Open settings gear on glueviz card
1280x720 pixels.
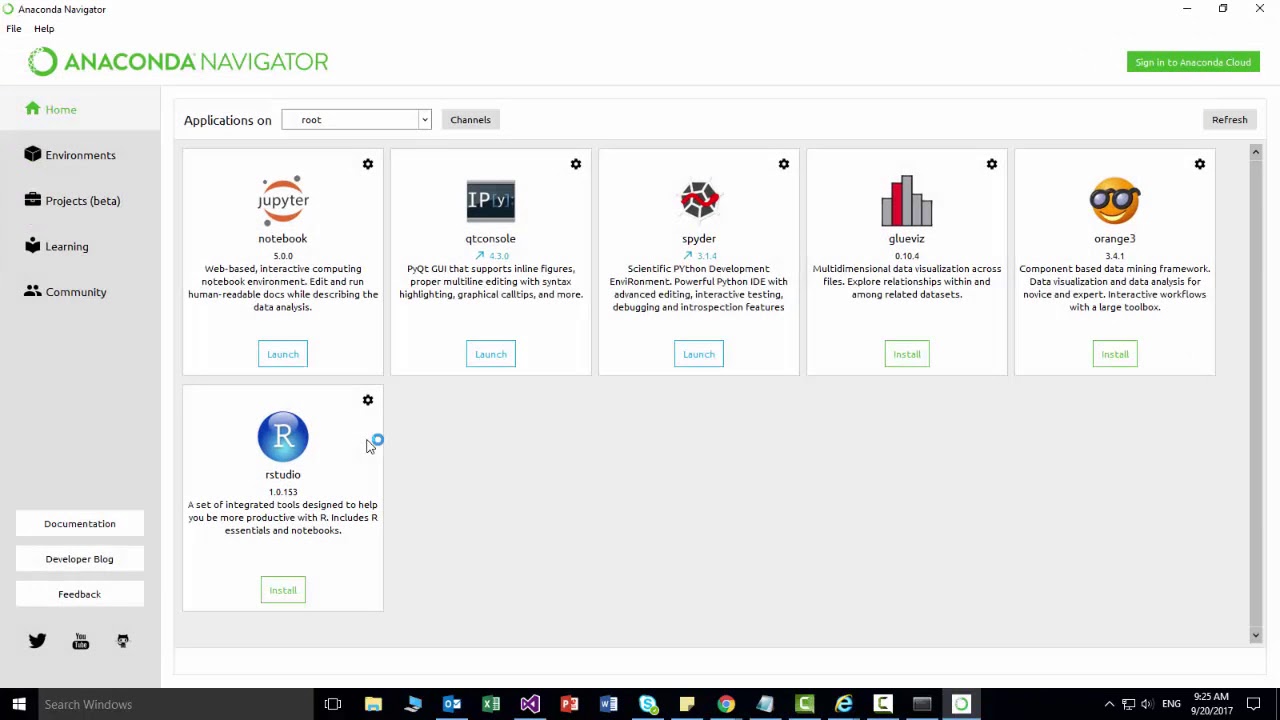pyautogui.click(x=992, y=164)
